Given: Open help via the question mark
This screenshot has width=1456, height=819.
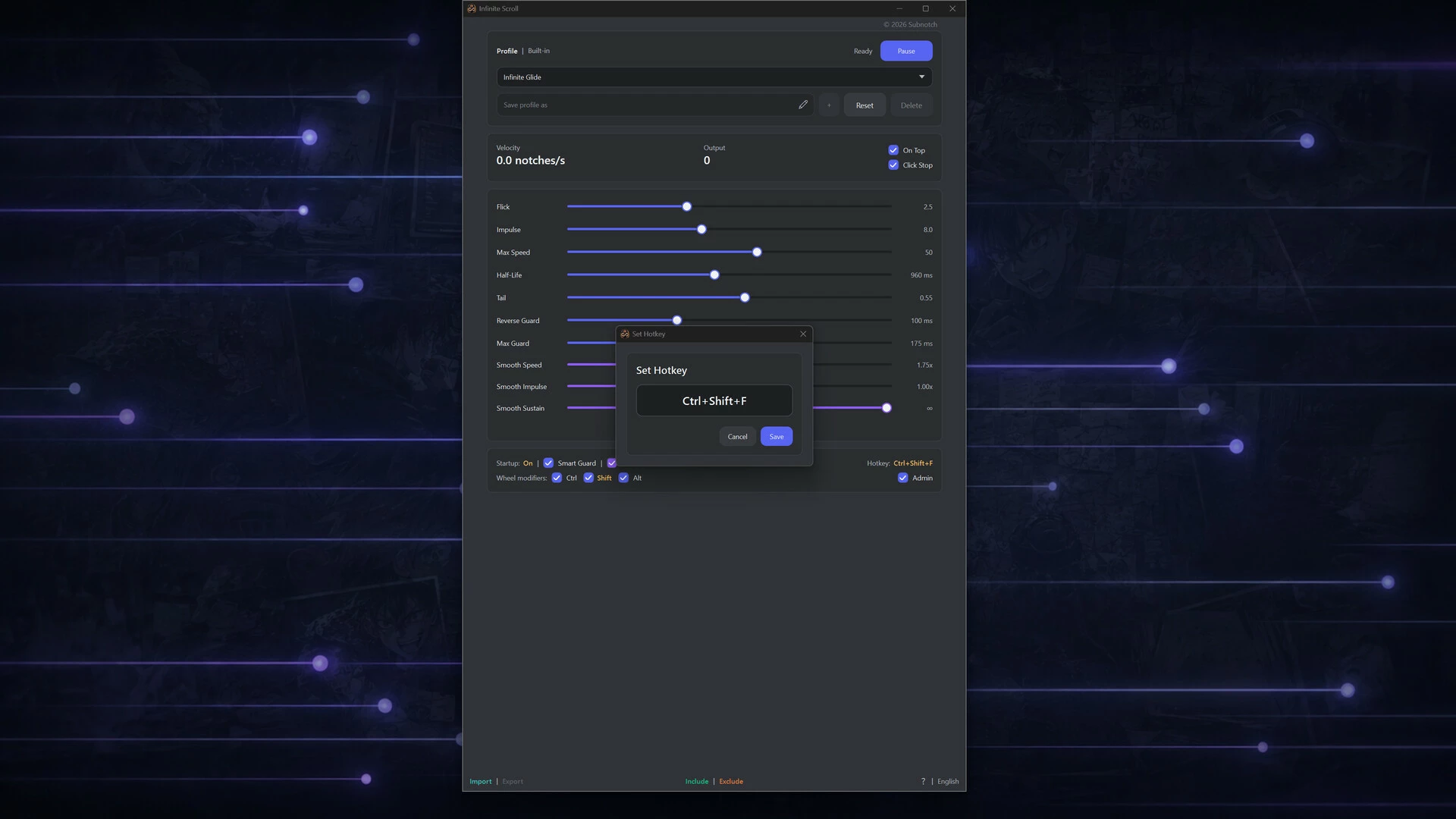Looking at the screenshot, I should tap(923, 781).
